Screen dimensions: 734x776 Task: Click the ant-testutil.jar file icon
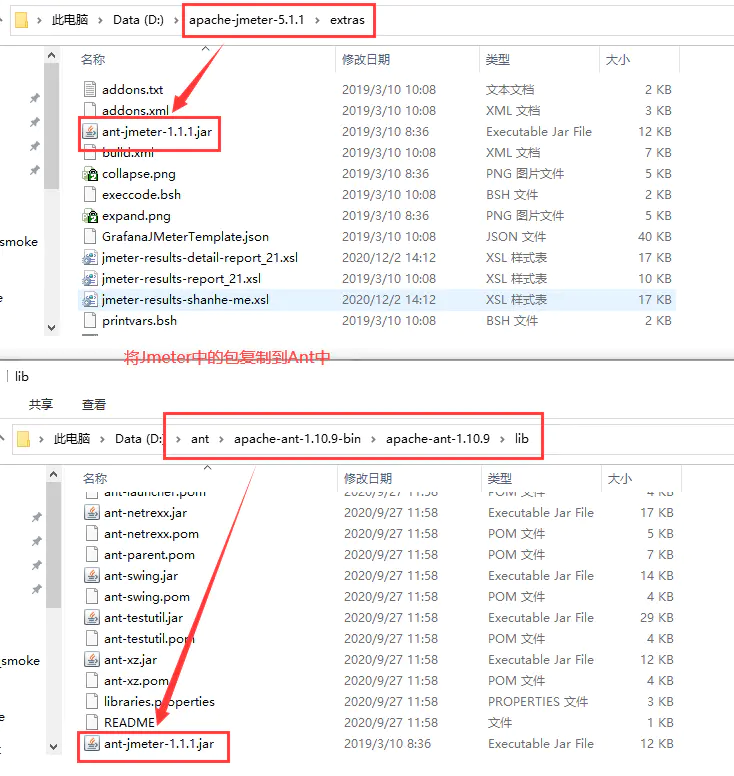pyautogui.click(x=92, y=618)
